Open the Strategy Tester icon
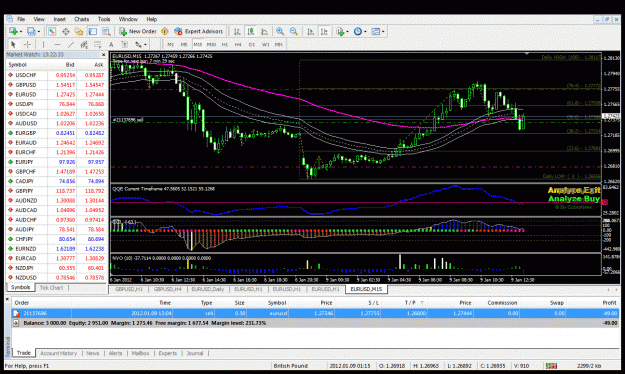Screen dimensions: 625x374 click(106, 31)
